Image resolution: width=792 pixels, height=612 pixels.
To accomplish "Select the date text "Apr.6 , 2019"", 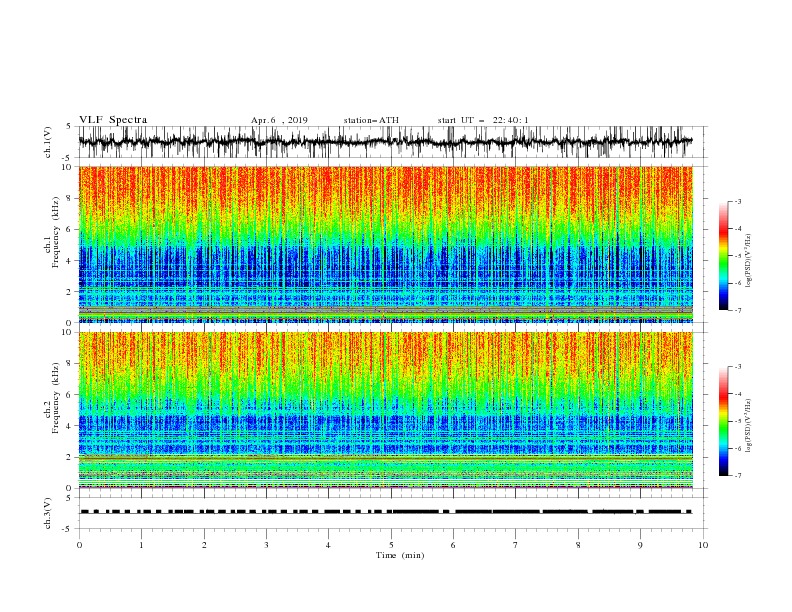I will [279, 120].
